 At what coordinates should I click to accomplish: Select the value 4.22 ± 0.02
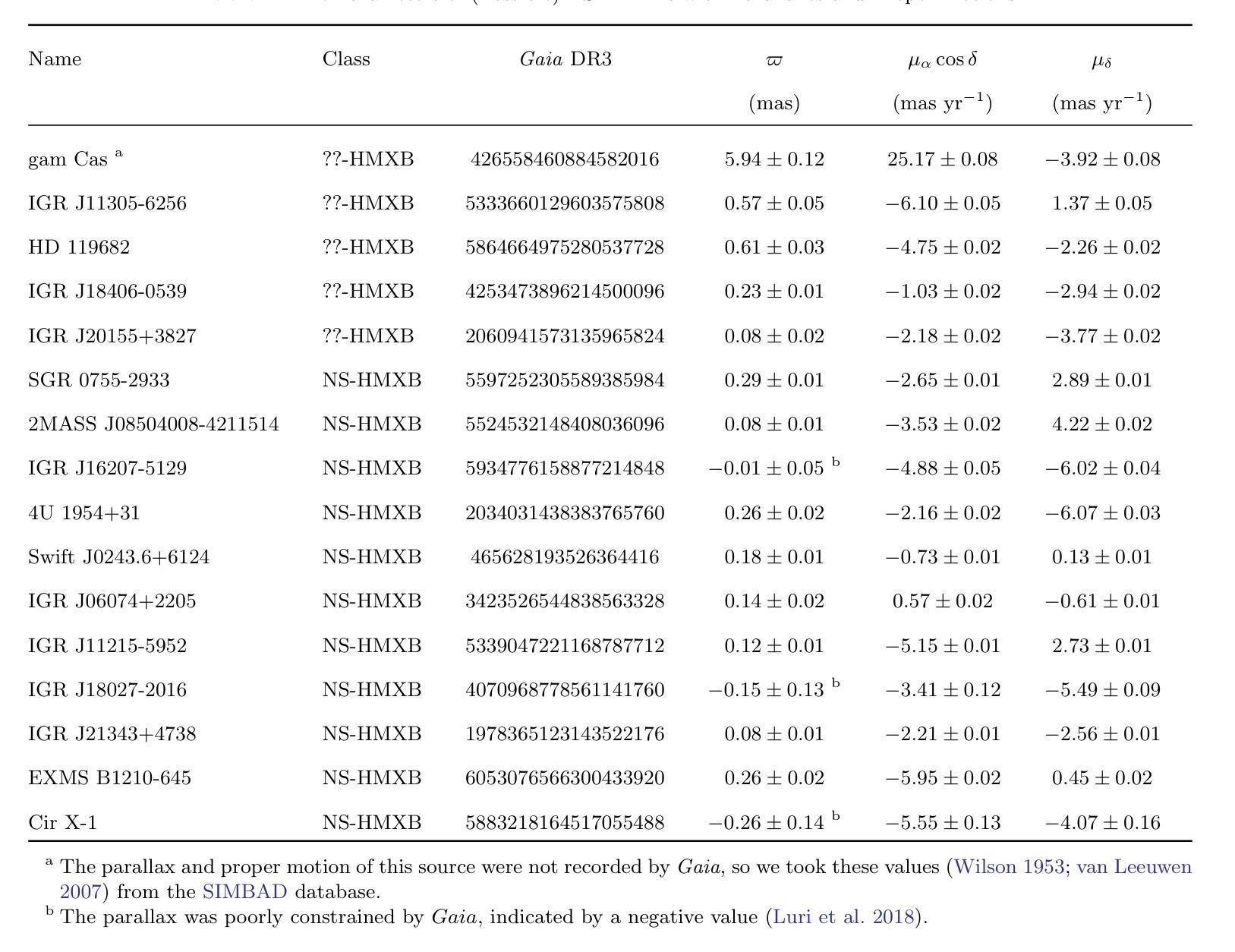pos(1102,424)
